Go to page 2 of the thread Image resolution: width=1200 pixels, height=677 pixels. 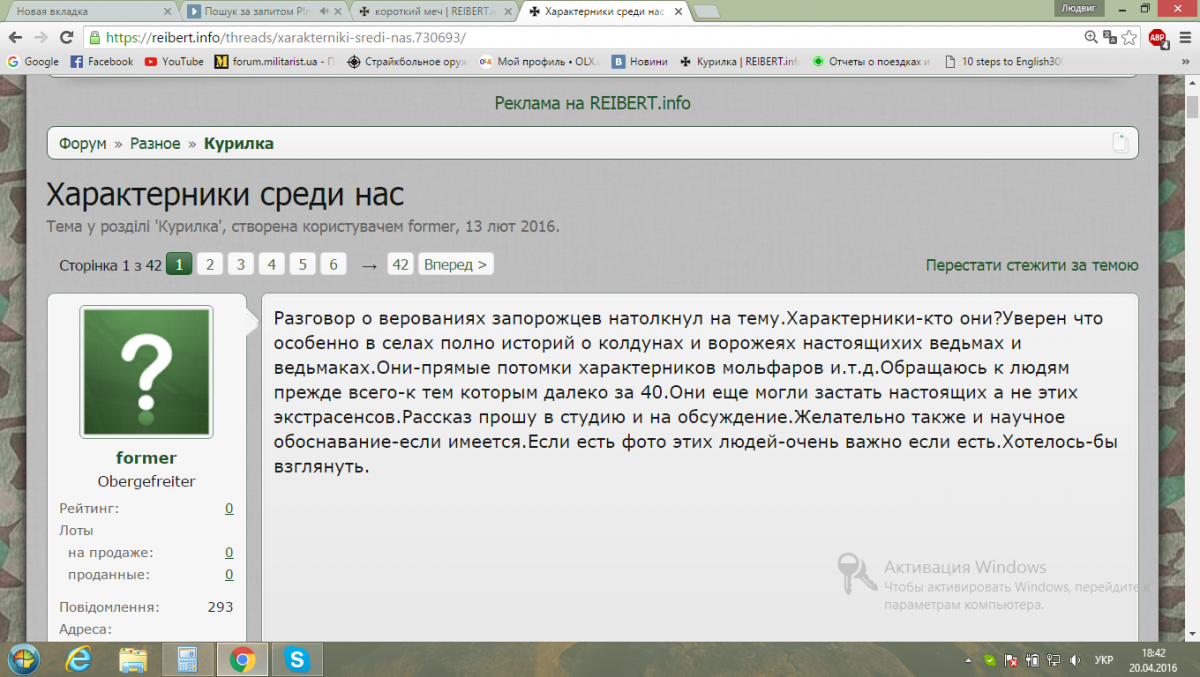(209, 265)
